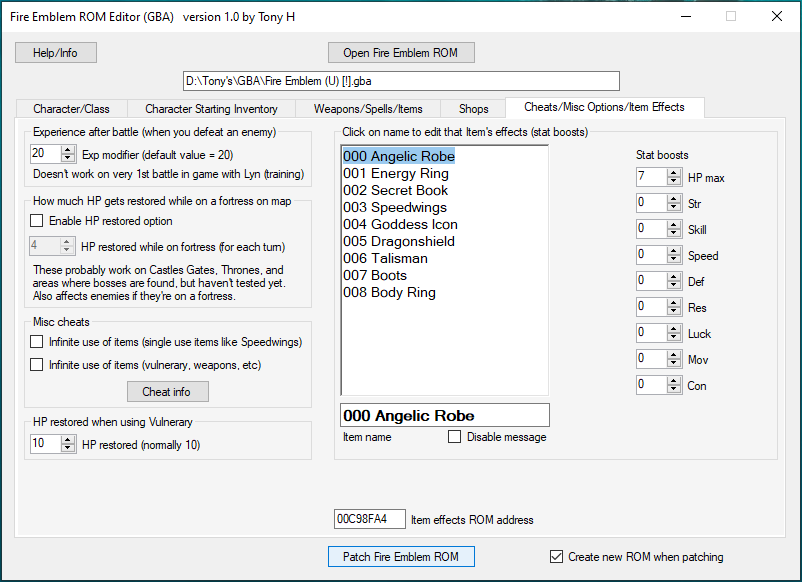
Task: Go to the Shops tab
Action: click(x=473, y=108)
